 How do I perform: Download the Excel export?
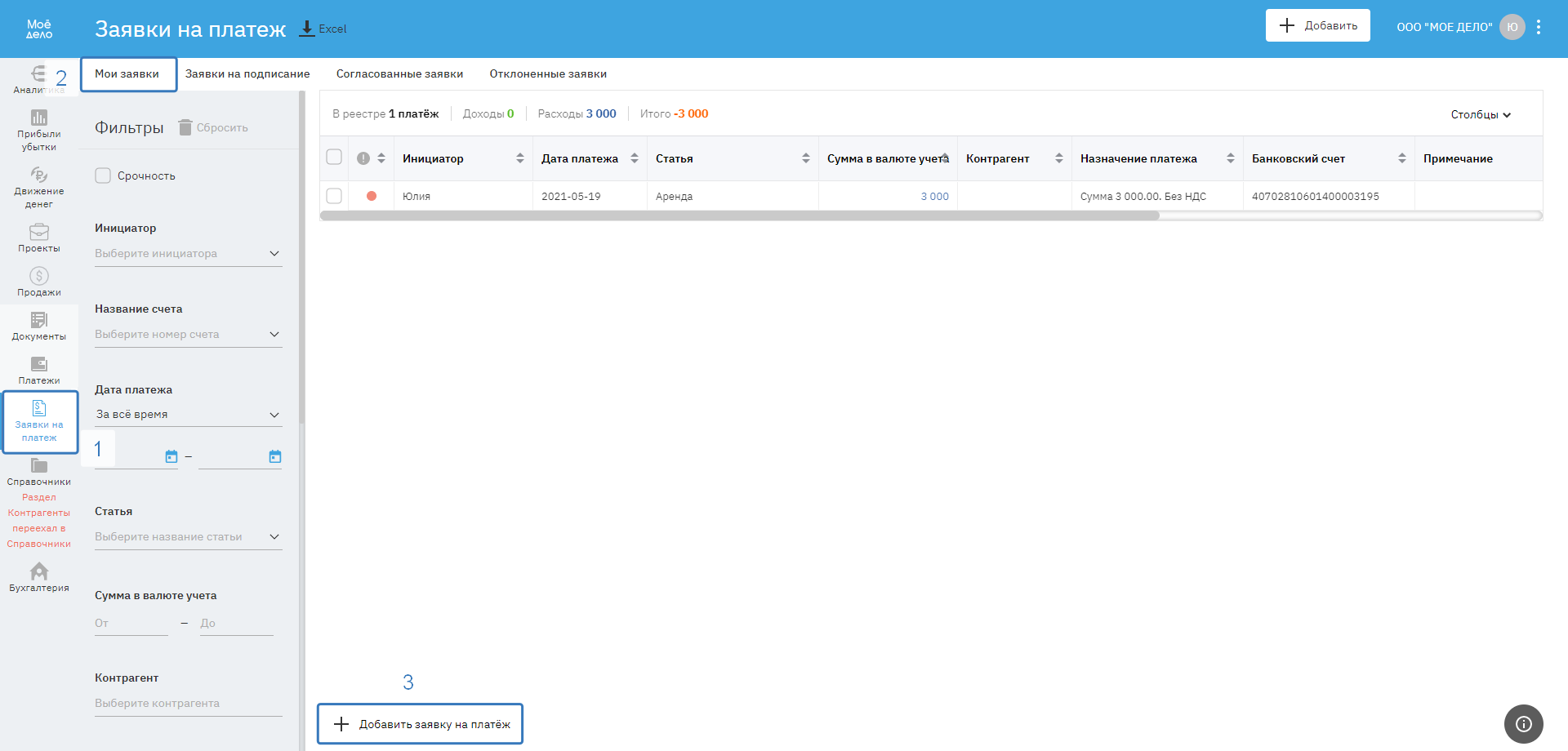click(323, 29)
